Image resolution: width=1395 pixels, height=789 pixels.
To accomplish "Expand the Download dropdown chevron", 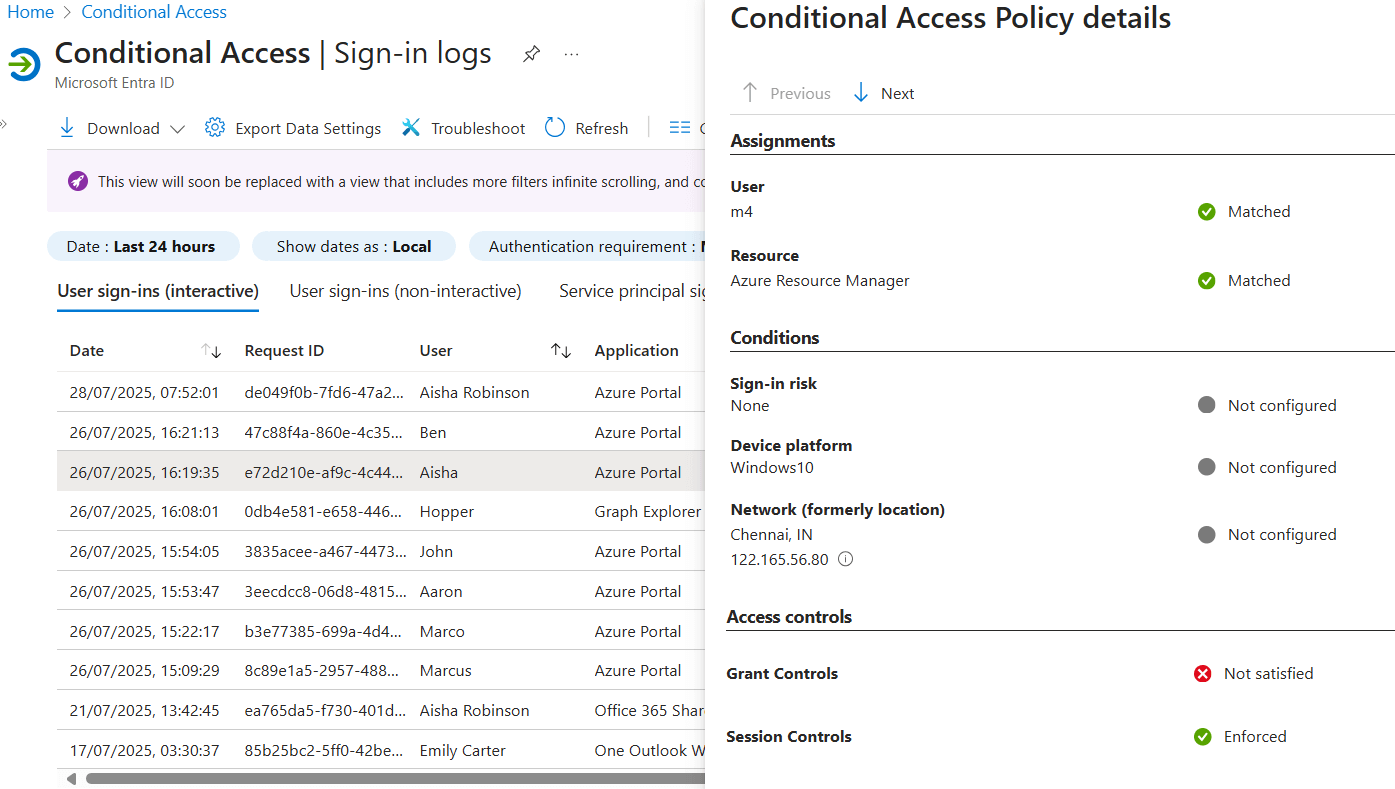I will tap(177, 128).
